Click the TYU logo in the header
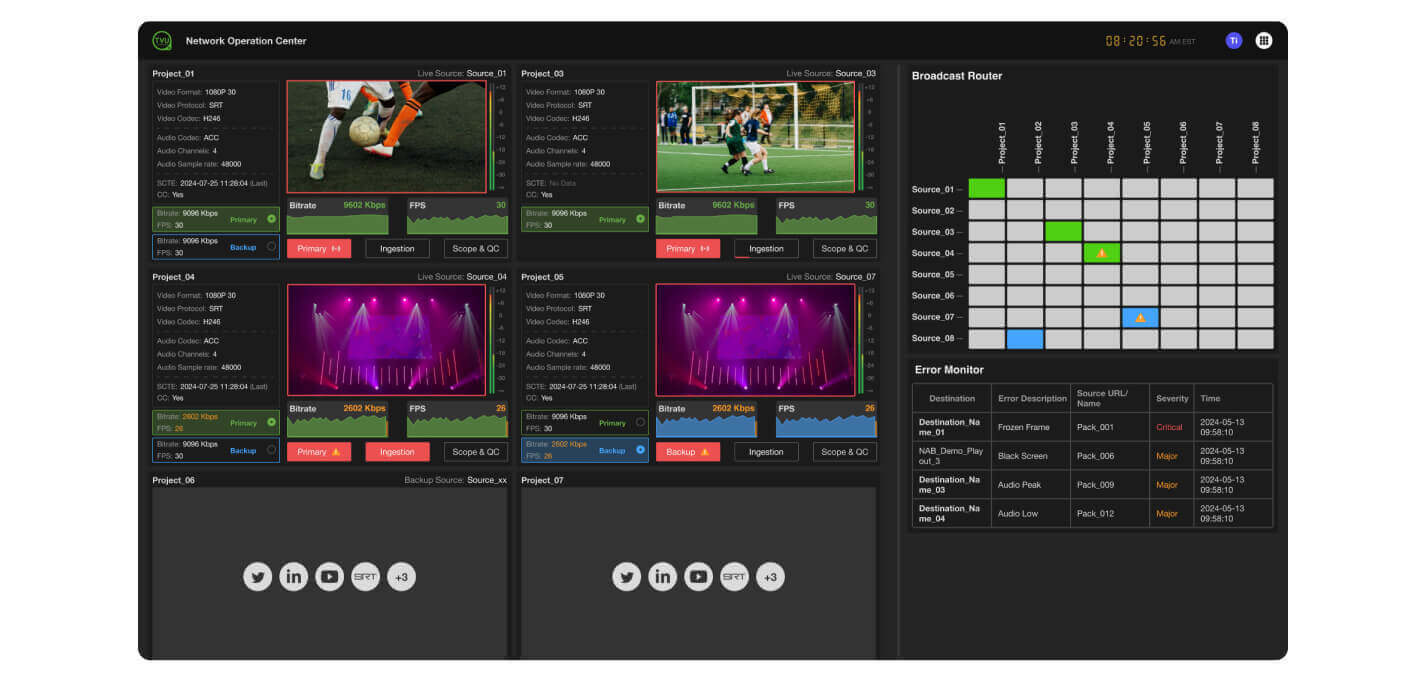The image size is (1426, 681). (x=162, y=40)
